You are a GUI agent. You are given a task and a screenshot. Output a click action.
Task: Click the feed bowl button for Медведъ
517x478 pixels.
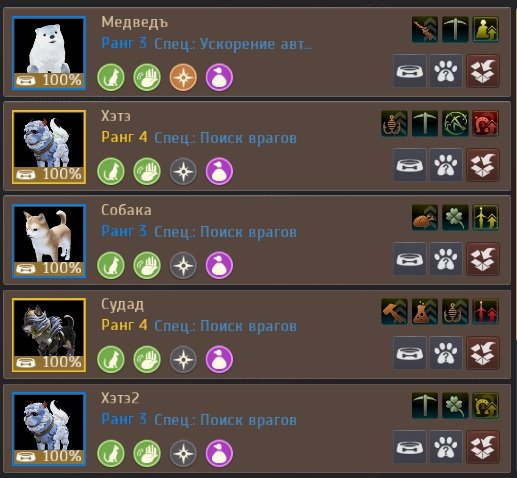point(410,71)
